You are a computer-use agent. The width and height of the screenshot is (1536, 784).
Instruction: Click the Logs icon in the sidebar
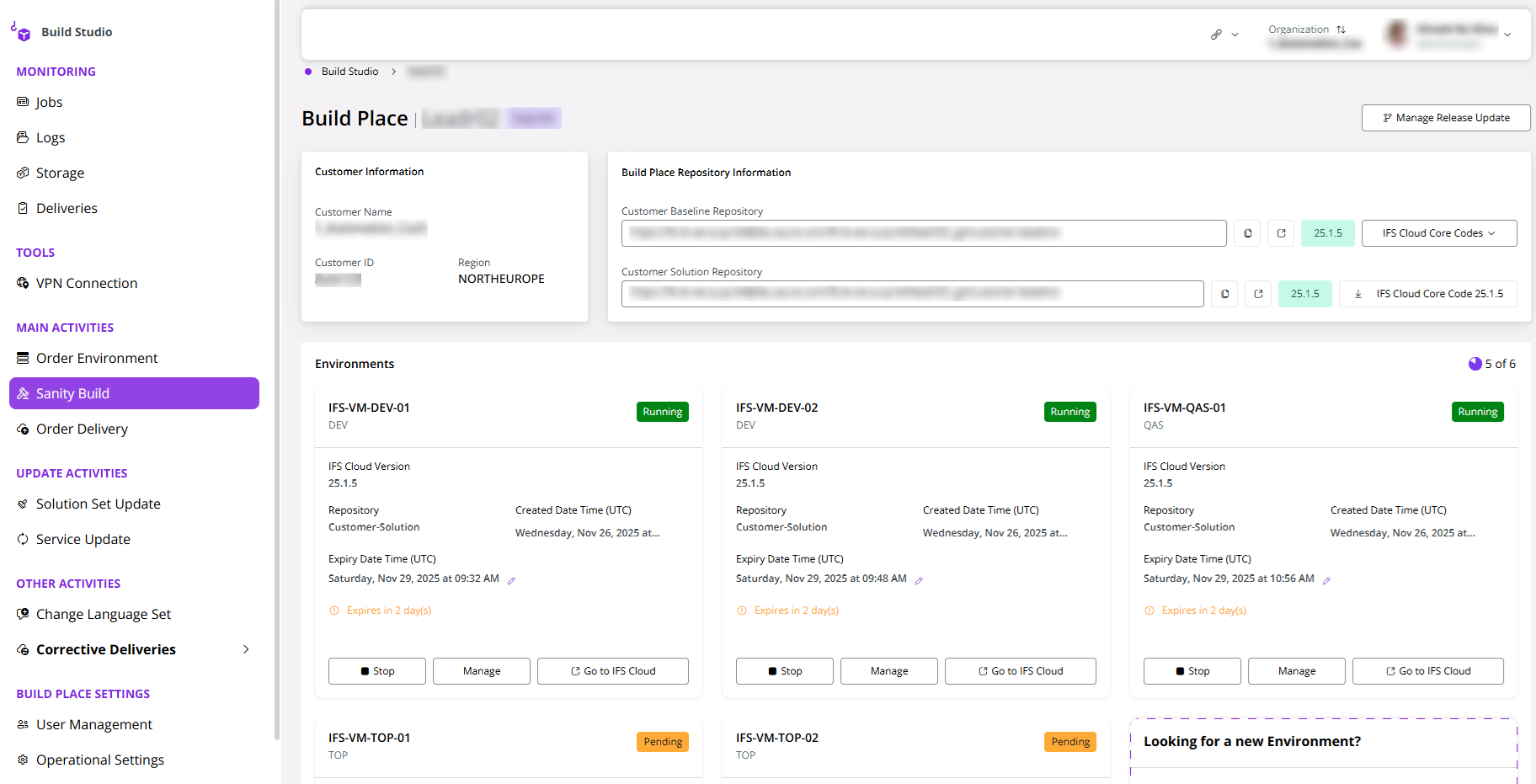tap(23, 137)
